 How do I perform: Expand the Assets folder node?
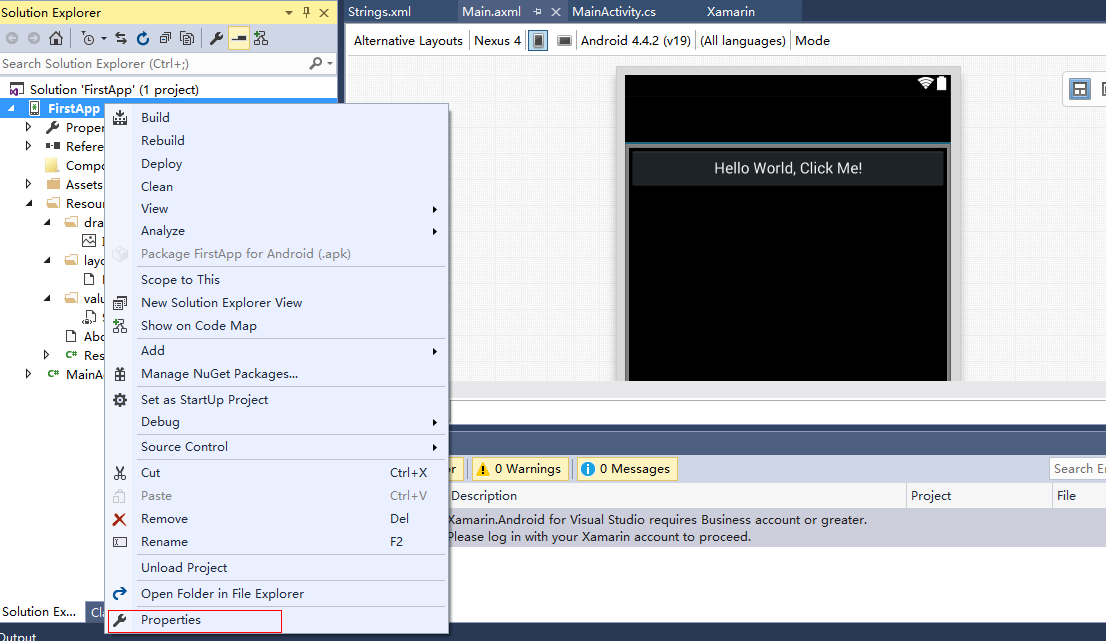point(28,184)
